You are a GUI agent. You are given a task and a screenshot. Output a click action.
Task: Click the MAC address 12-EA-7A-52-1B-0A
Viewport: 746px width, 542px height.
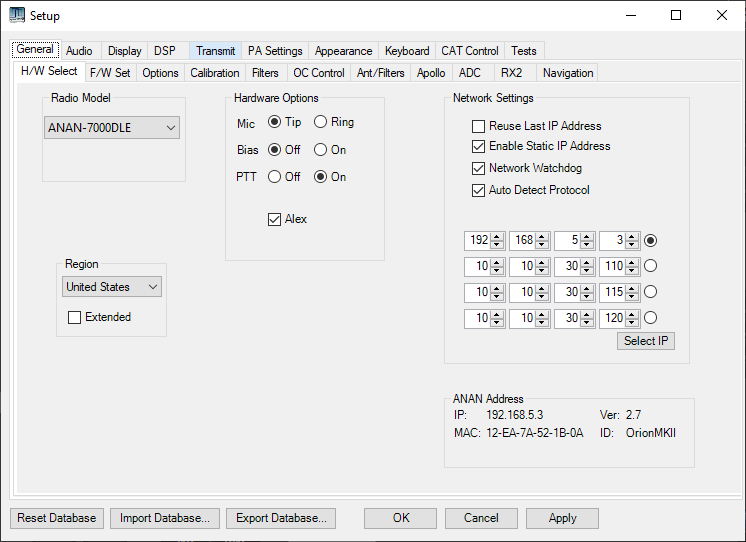click(534, 433)
